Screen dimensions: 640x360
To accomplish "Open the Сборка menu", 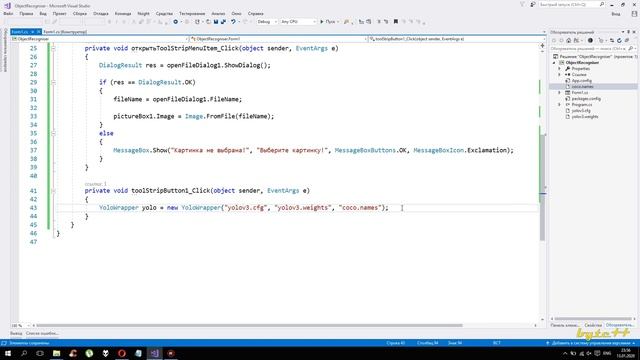I will [80, 13].
